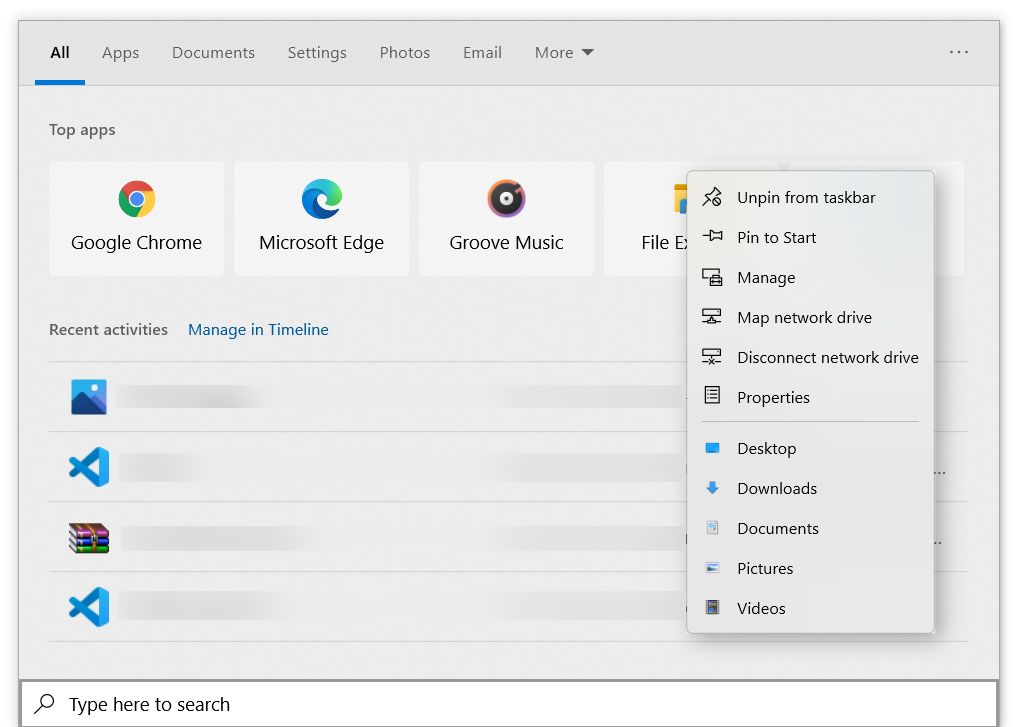Click the blue Downloads arrow icon
This screenshot has width=1026, height=727.
[x=713, y=488]
